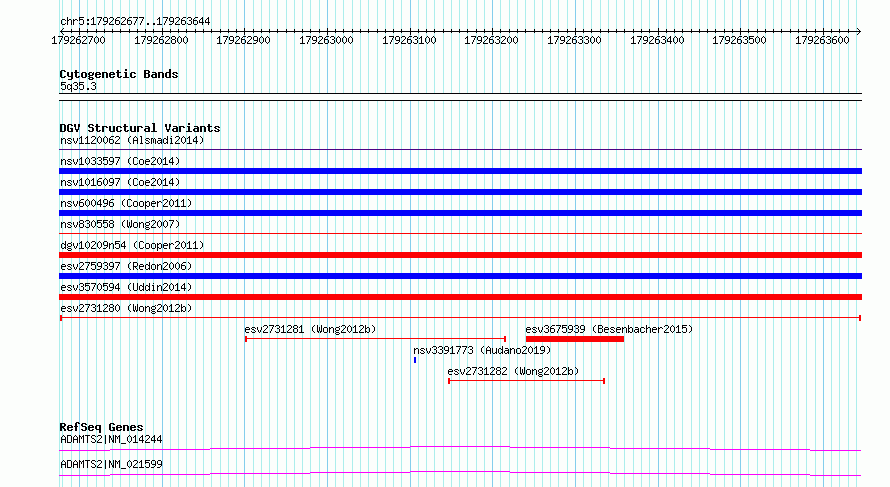
Task: Click ruler position 179263000
Action: point(326,40)
